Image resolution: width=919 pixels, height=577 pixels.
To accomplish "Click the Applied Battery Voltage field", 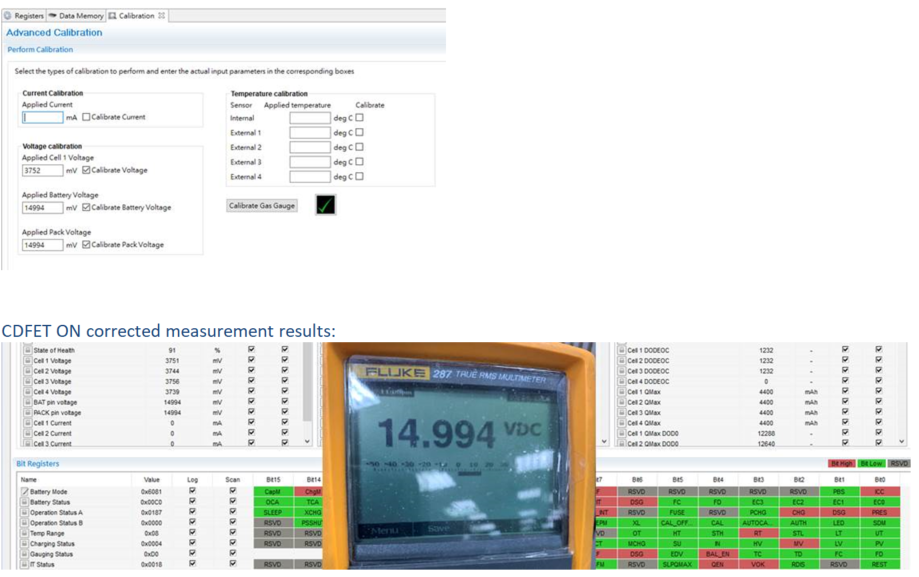I will [x=43, y=208].
